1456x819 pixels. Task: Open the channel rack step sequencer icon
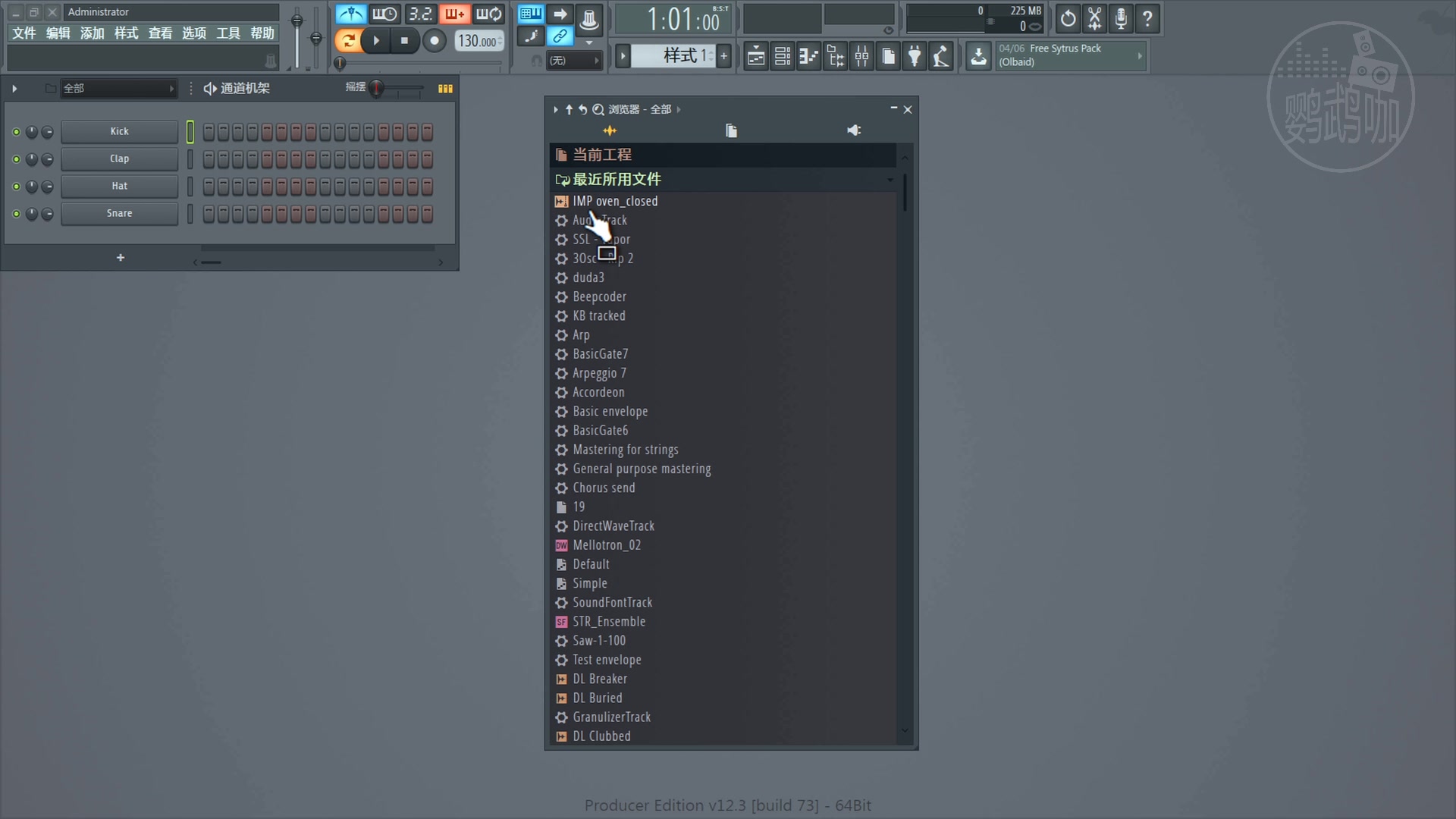pos(783,56)
